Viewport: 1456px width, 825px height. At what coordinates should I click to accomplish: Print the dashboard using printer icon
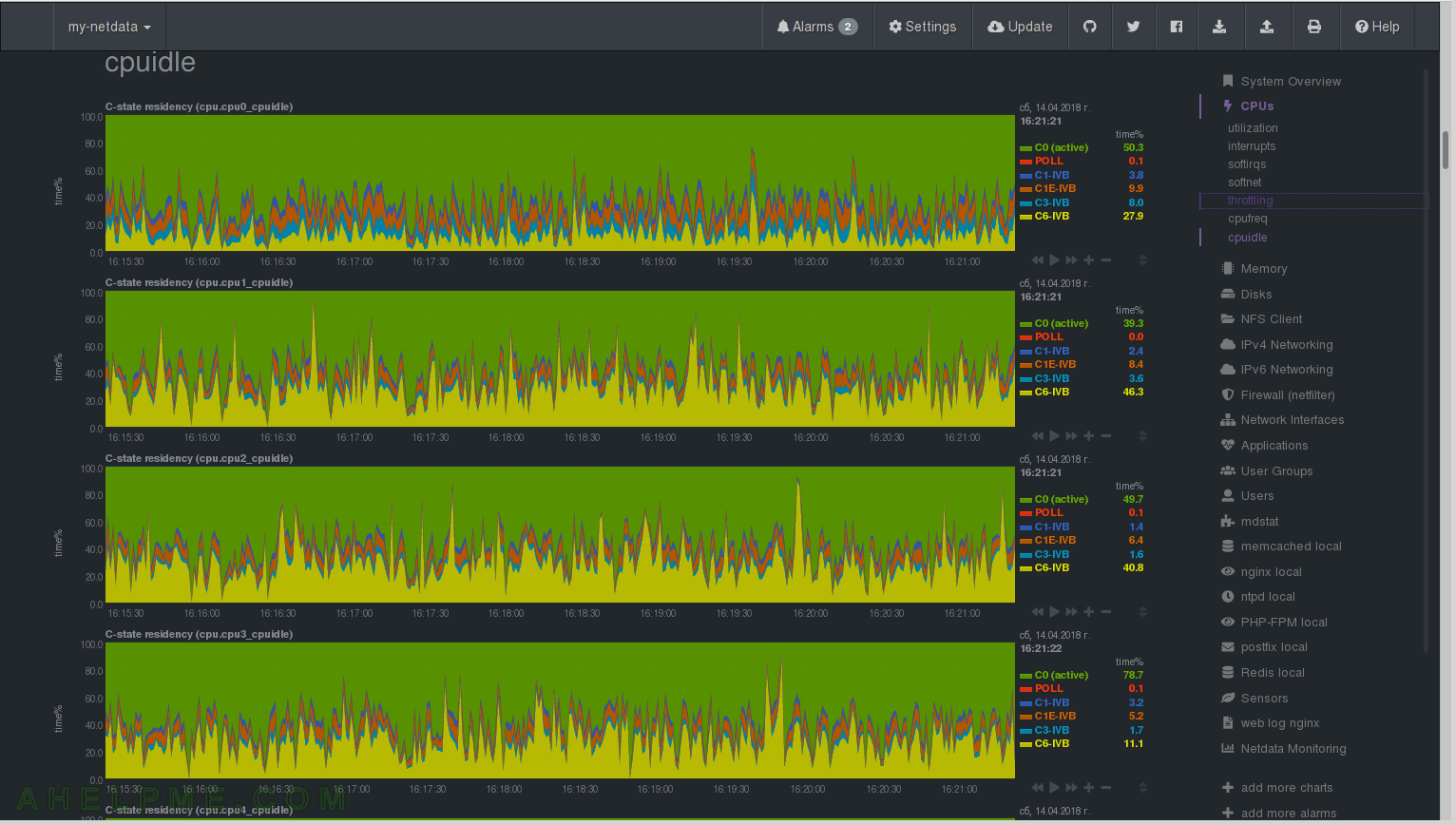point(1314,27)
